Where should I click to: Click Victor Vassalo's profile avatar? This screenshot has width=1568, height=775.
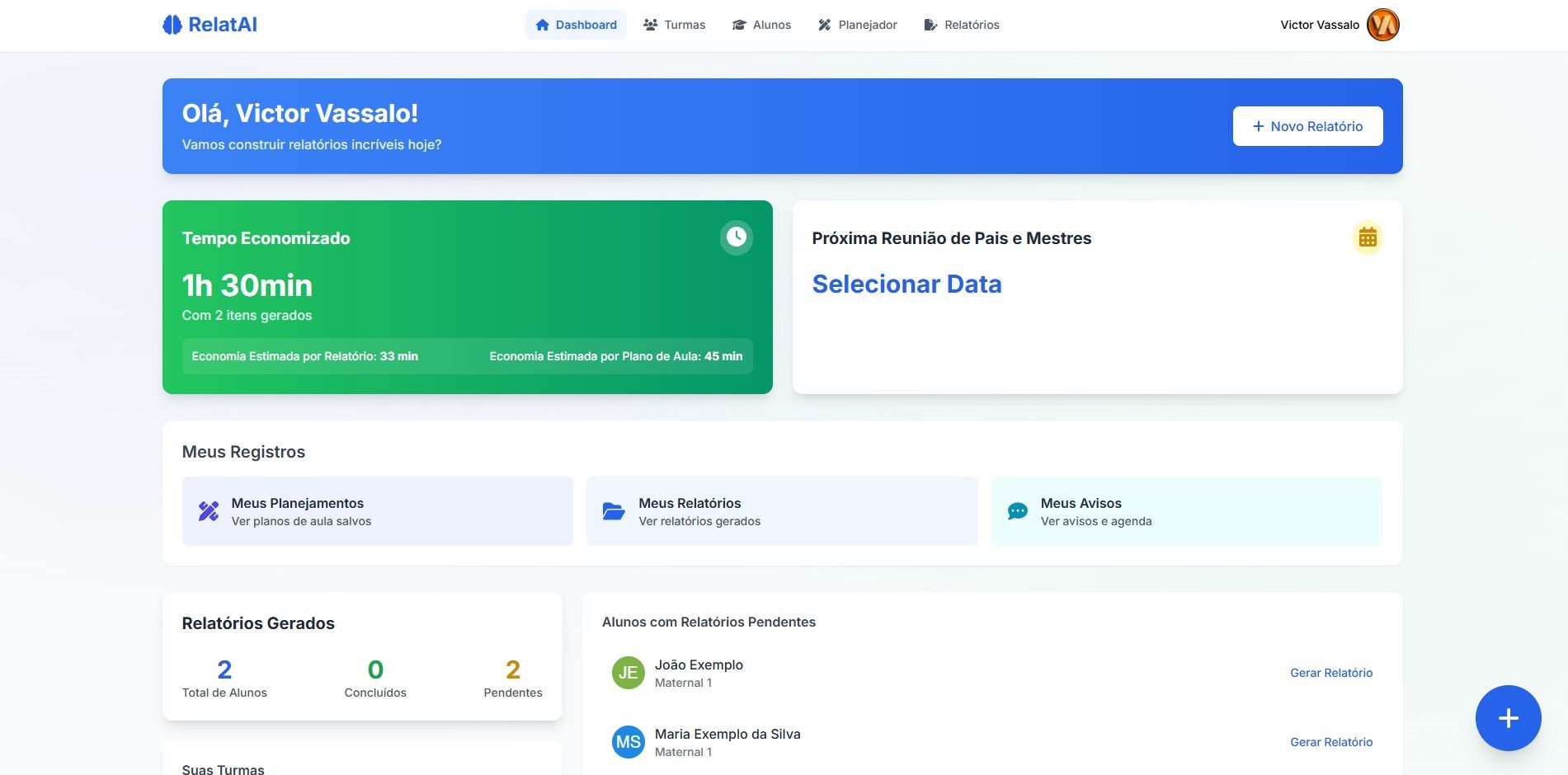click(x=1383, y=25)
